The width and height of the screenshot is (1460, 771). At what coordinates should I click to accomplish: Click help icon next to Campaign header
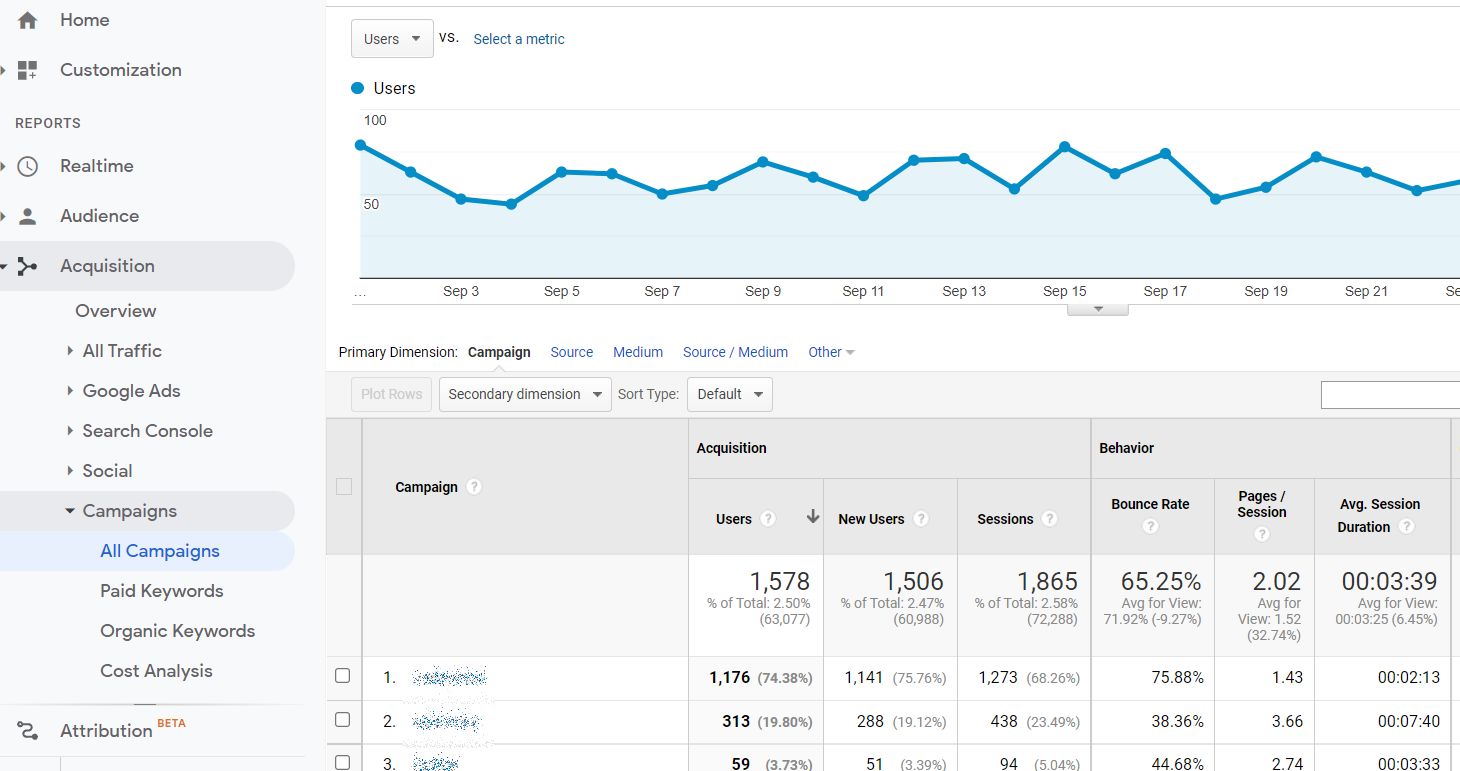pyautogui.click(x=474, y=487)
